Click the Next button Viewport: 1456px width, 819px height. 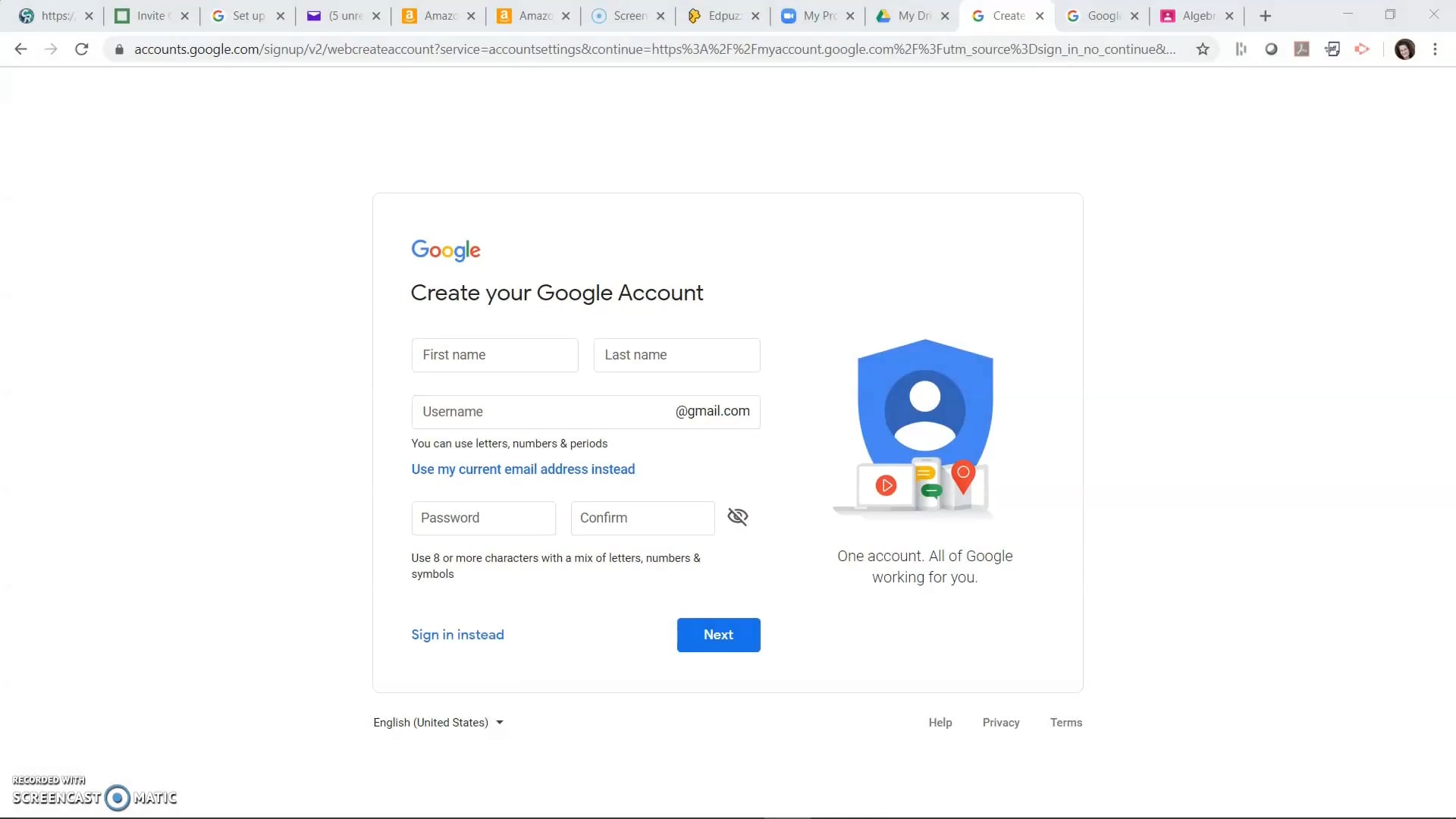point(718,635)
